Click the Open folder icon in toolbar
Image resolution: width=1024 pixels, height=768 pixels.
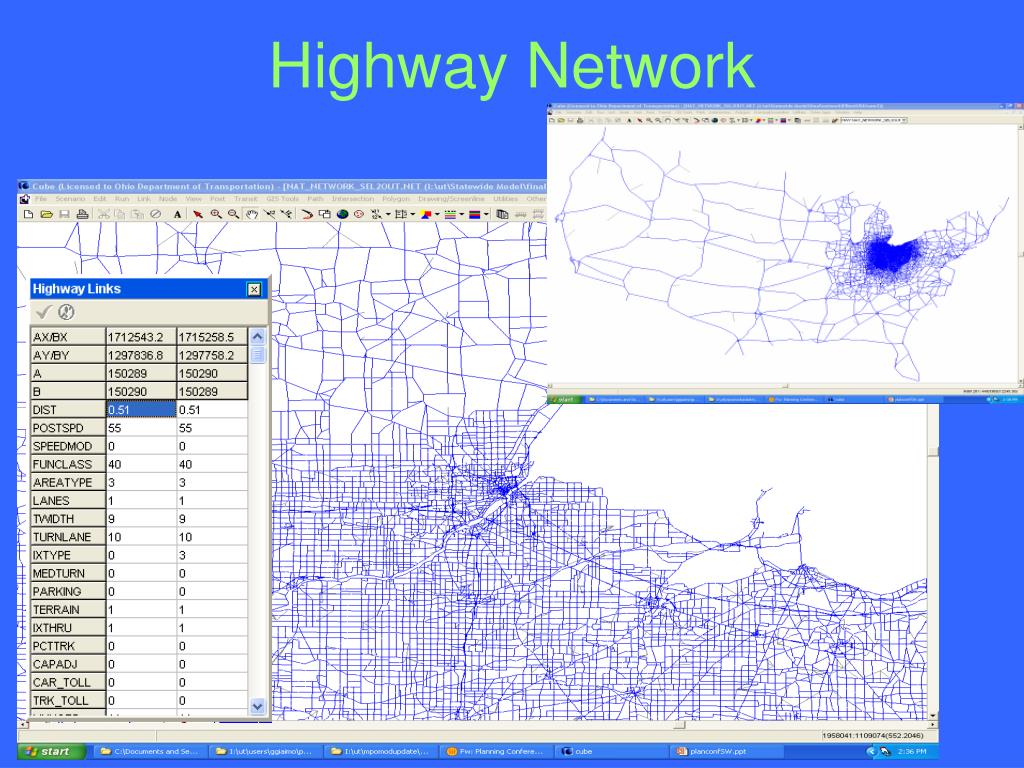click(x=46, y=214)
